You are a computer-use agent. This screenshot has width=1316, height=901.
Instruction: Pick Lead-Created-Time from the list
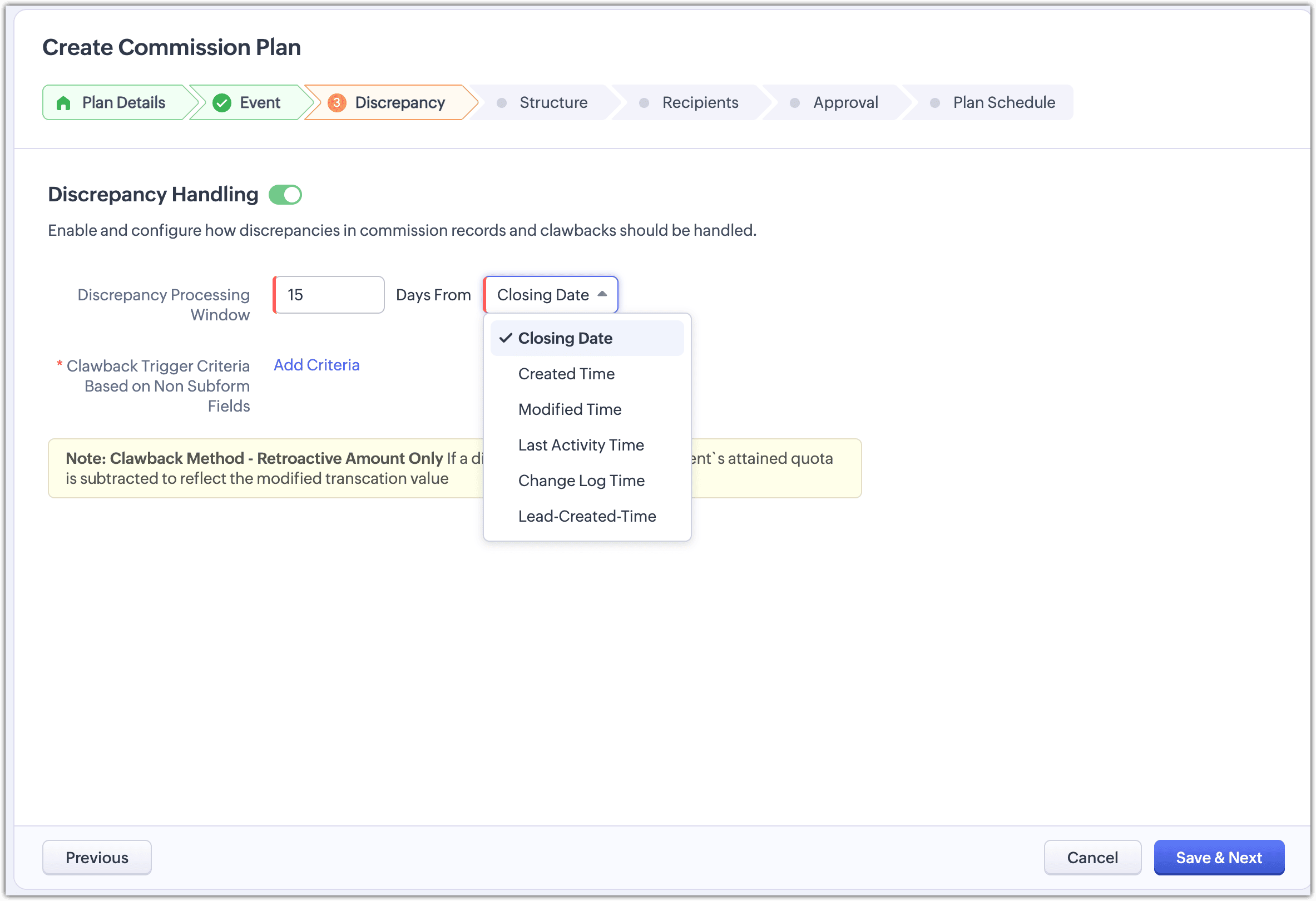(587, 517)
